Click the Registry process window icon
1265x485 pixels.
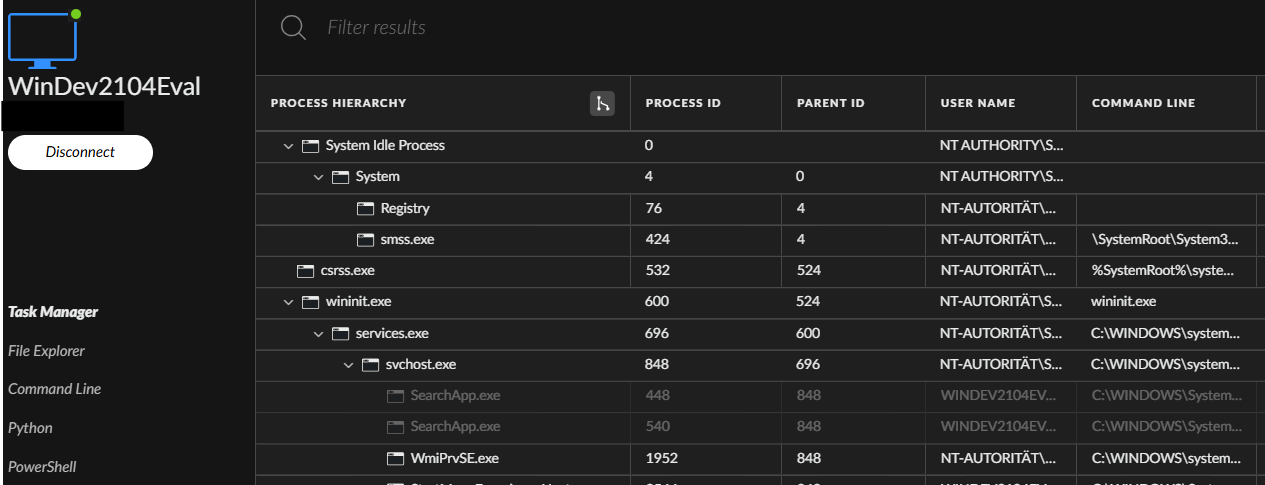coord(365,208)
